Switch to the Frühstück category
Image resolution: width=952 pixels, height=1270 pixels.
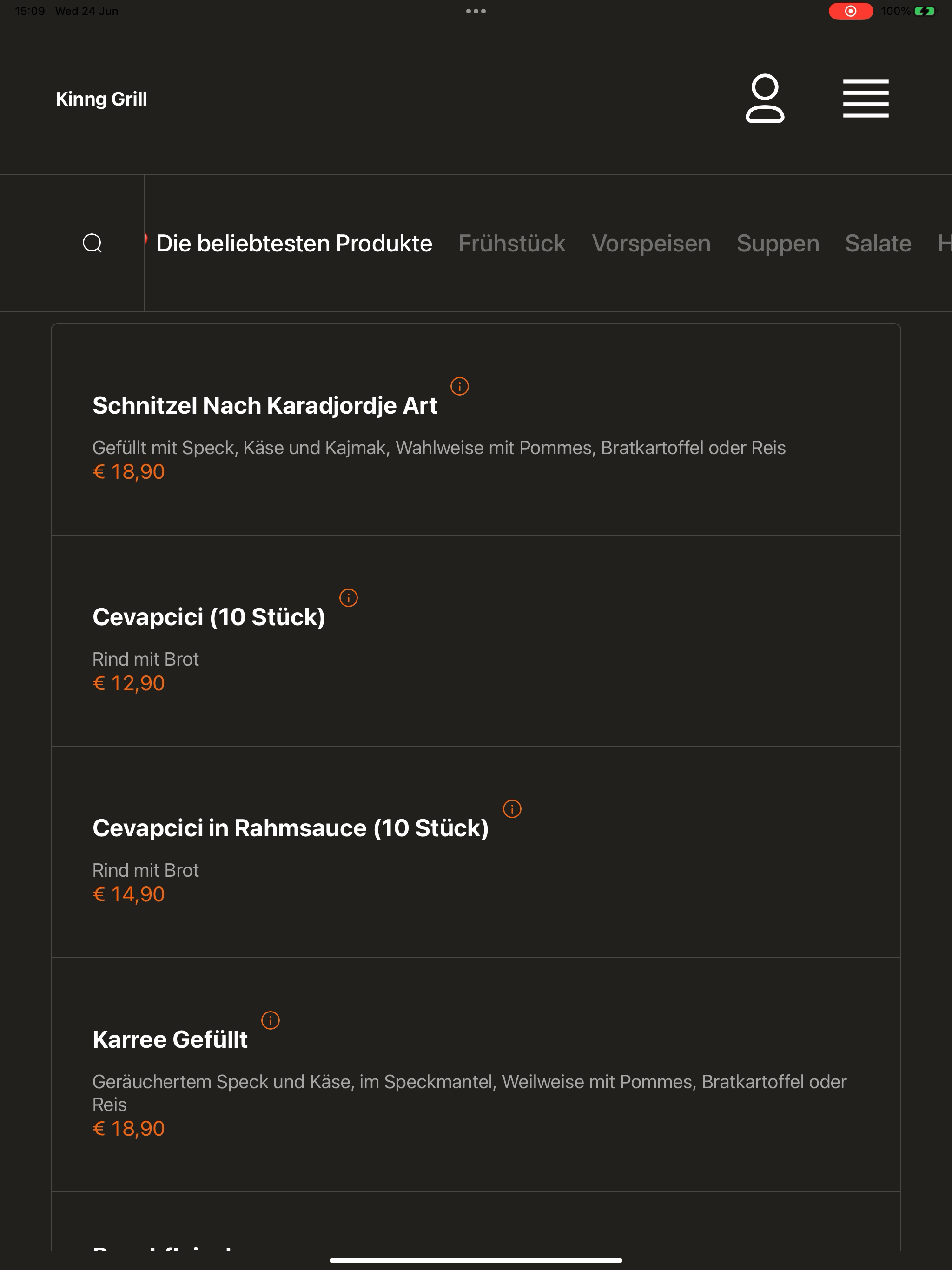pos(512,243)
